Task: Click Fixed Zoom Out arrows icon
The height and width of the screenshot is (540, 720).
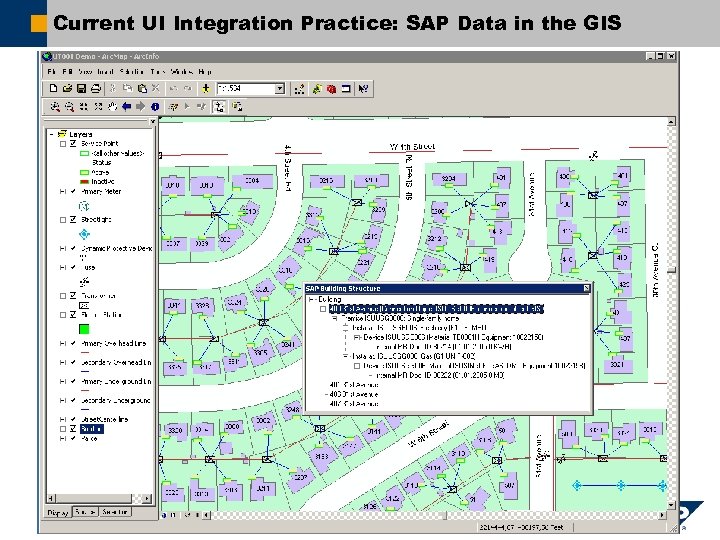Action: [98, 107]
